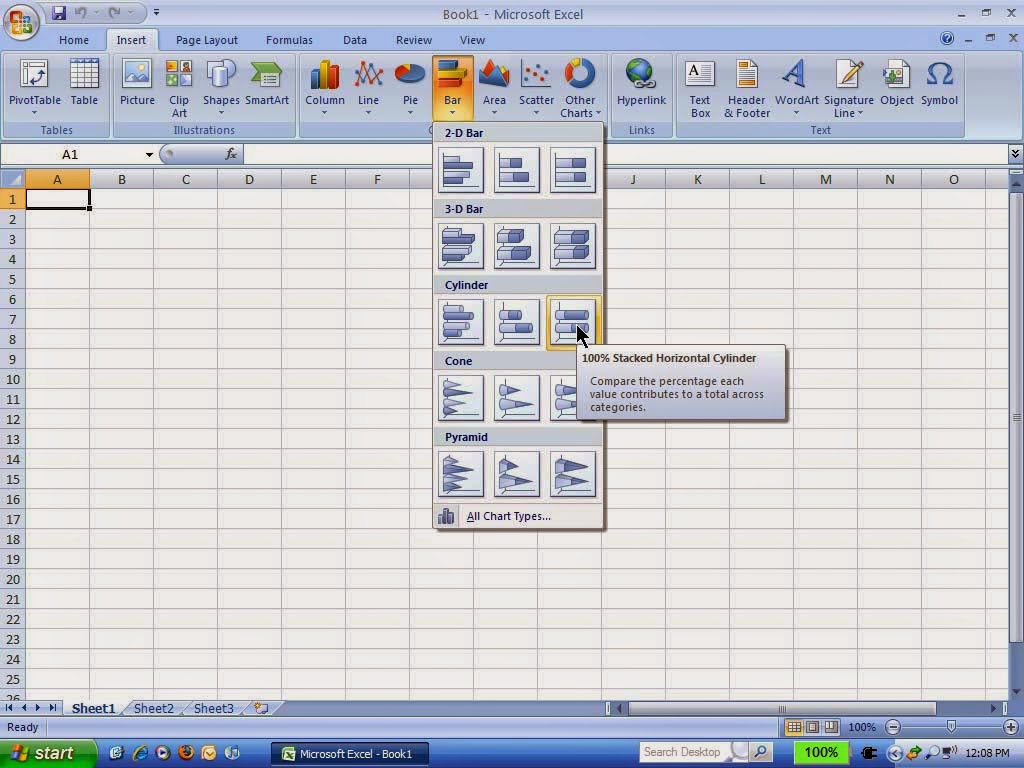
Task: Open the Formulas ribbon tab
Action: 289,40
